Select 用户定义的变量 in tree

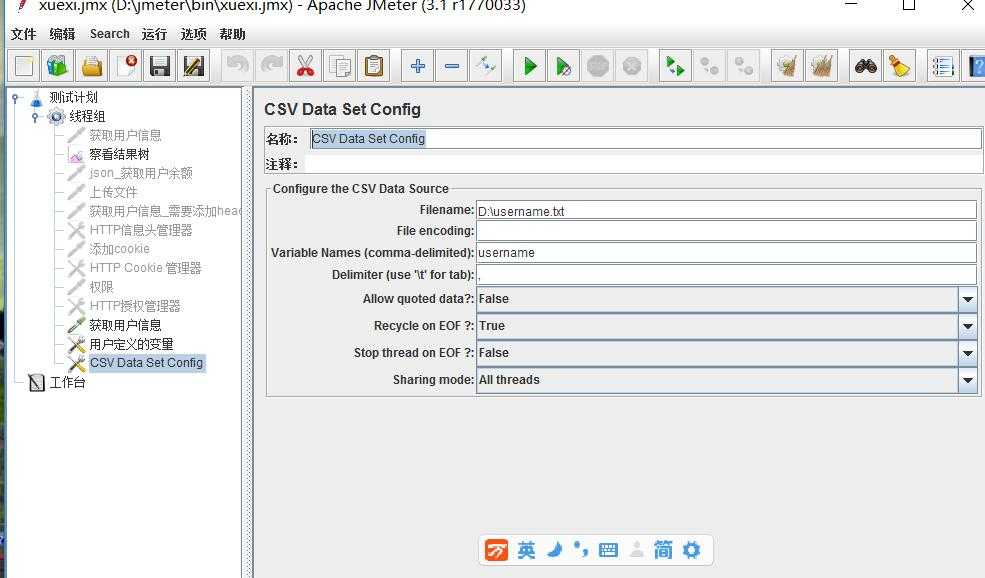[x=131, y=344]
